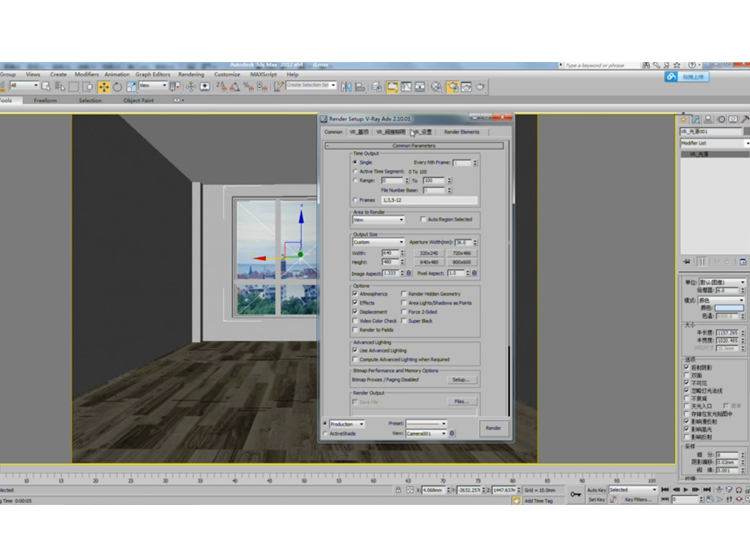Open the Selected key filter dropdown
The image size is (750, 560).
pos(632,490)
